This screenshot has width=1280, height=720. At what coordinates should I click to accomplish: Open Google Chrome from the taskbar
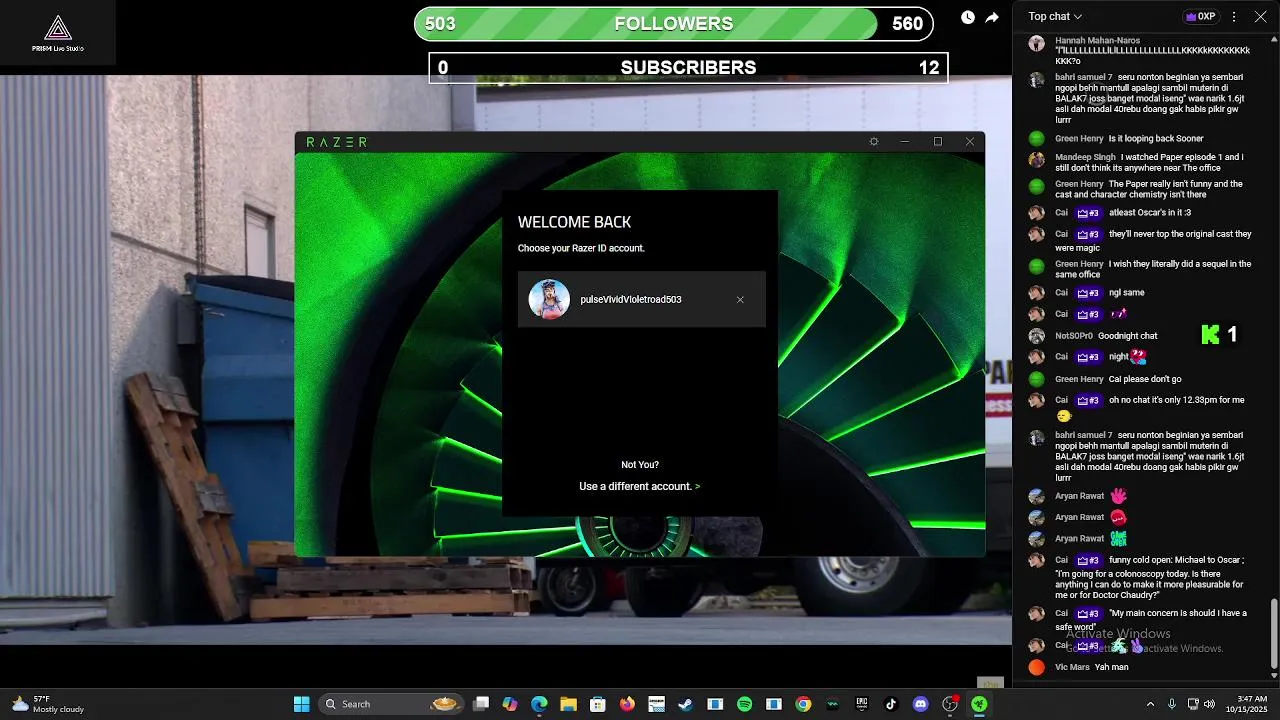(803, 704)
